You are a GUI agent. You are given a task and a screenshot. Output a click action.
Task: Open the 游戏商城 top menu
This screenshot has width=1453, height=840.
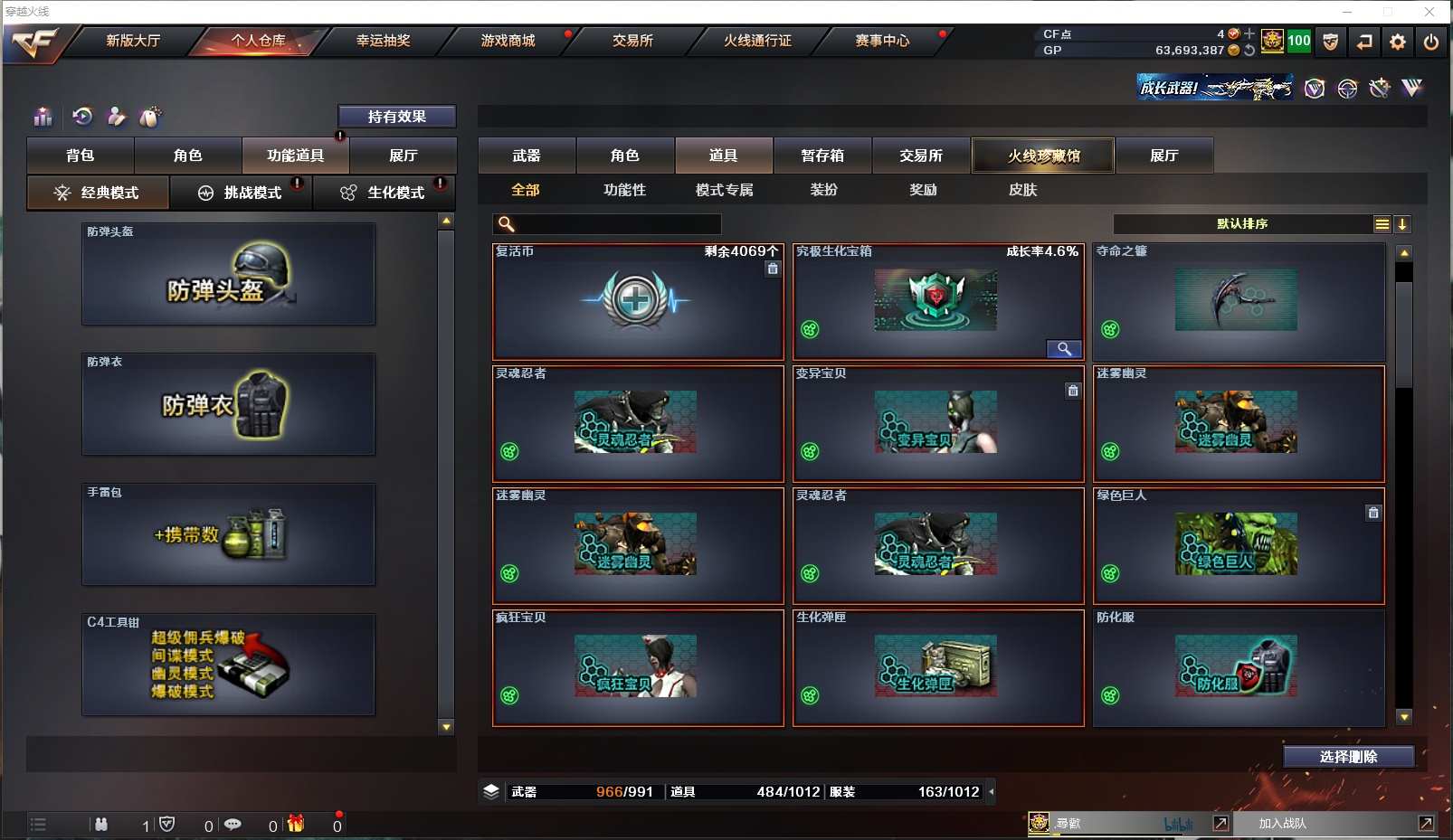pyautogui.click(x=508, y=41)
